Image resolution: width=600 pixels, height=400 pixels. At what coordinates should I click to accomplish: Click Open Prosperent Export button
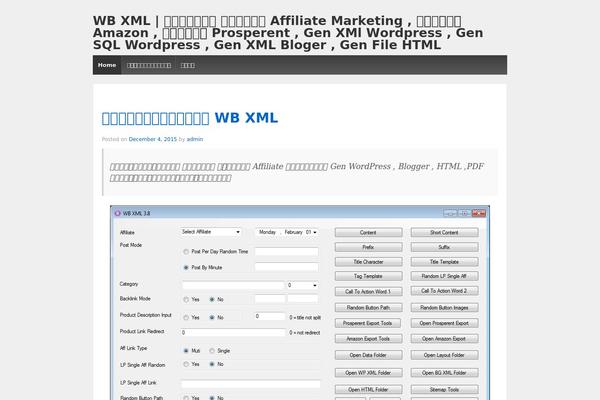click(x=444, y=323)
